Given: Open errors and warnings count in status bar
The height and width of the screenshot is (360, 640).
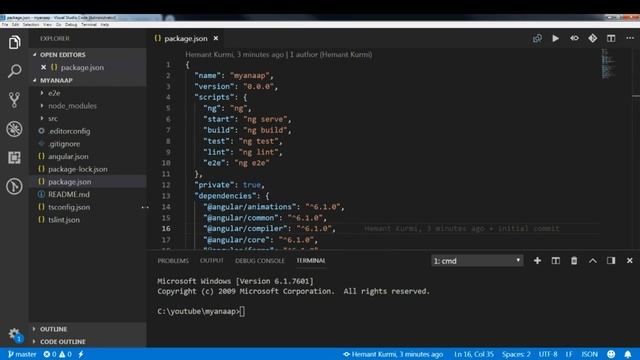Looking at the screenshot, I should 58,354.
